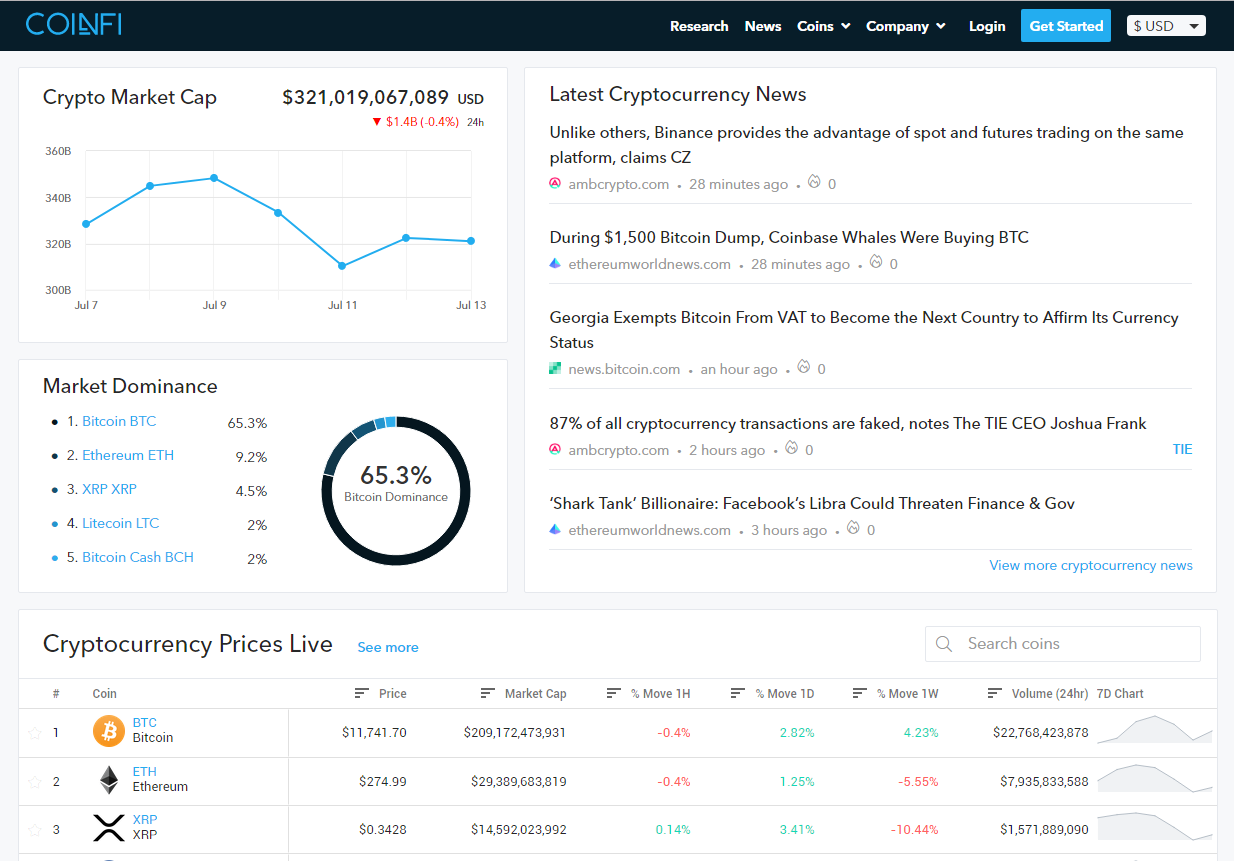Click the XRP logo icon in the price table
1234x861 pixels.
tap(108, 828)
